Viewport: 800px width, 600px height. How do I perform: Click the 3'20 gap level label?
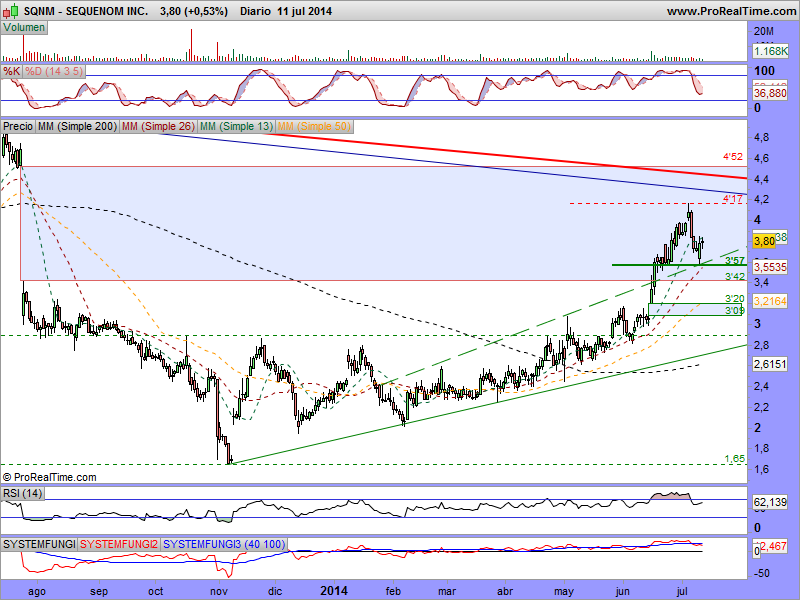tap(735, 298)
